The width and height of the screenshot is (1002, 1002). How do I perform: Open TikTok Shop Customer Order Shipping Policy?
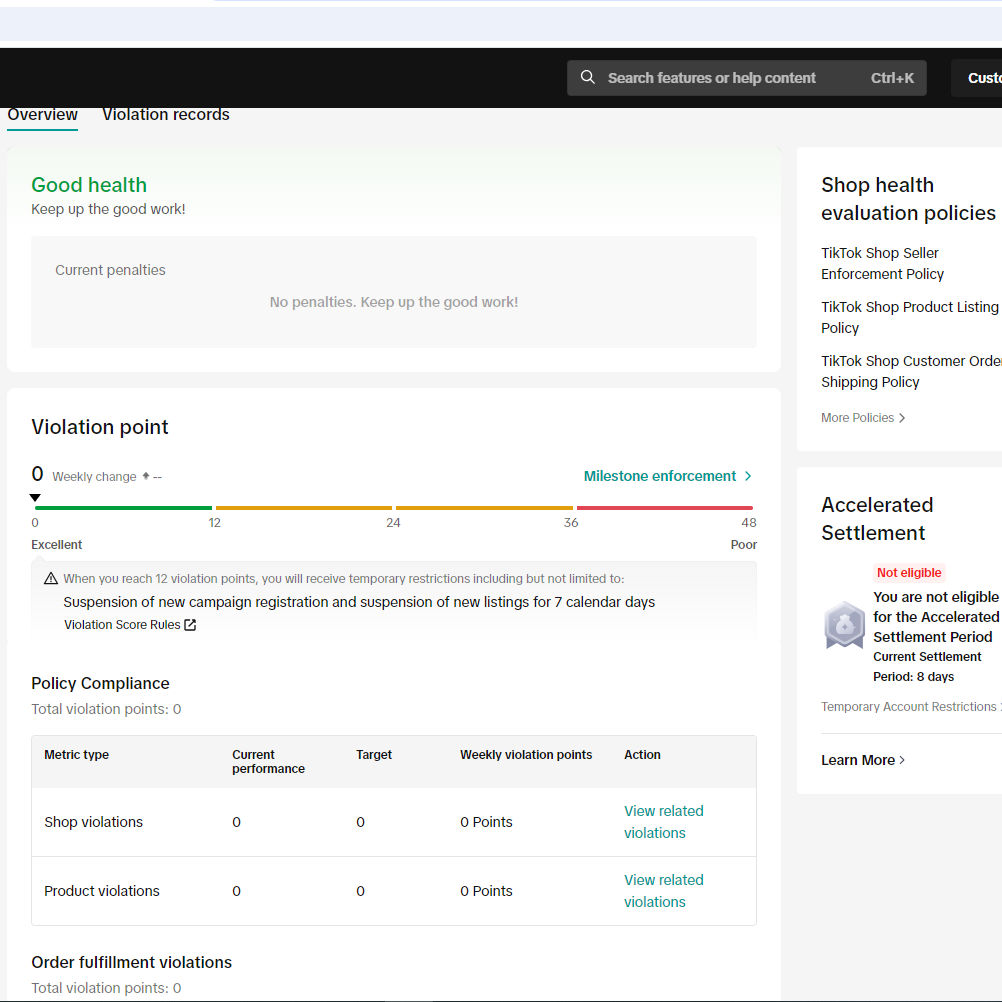911,371
